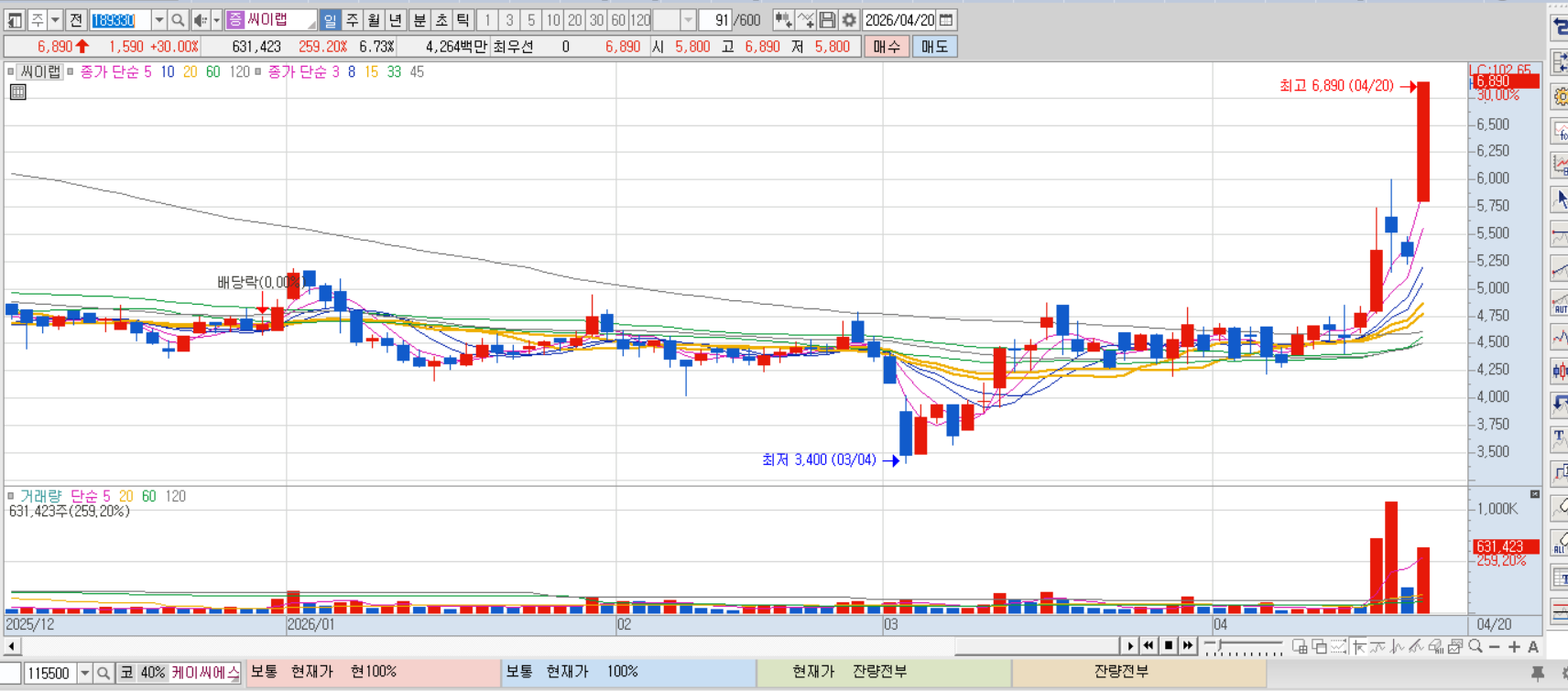Select the 현재가 잔량전부 green order tab

click(885, 673)
